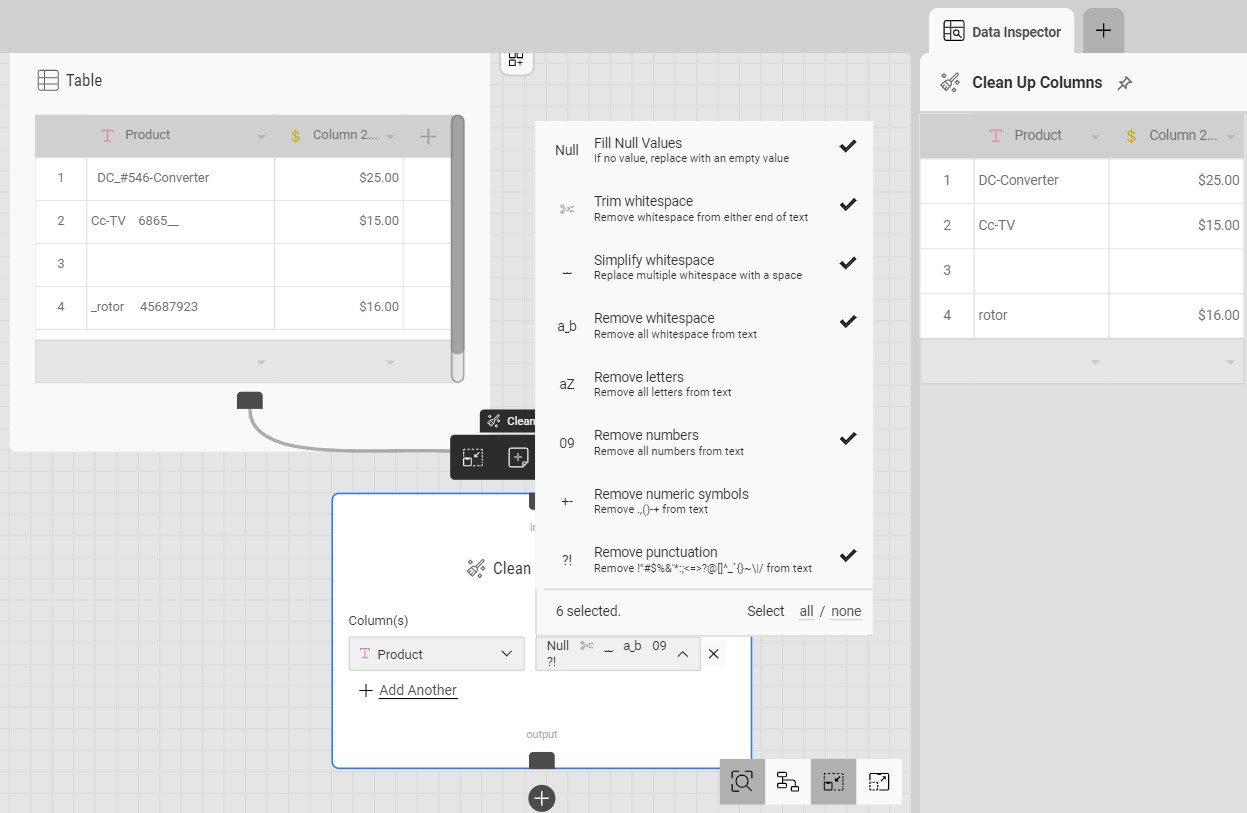Image resolution: width=1247 pixels, height=813 pixels.
Task: Collapse the selected operations list with the chevron
Action: tap(681, 653)
